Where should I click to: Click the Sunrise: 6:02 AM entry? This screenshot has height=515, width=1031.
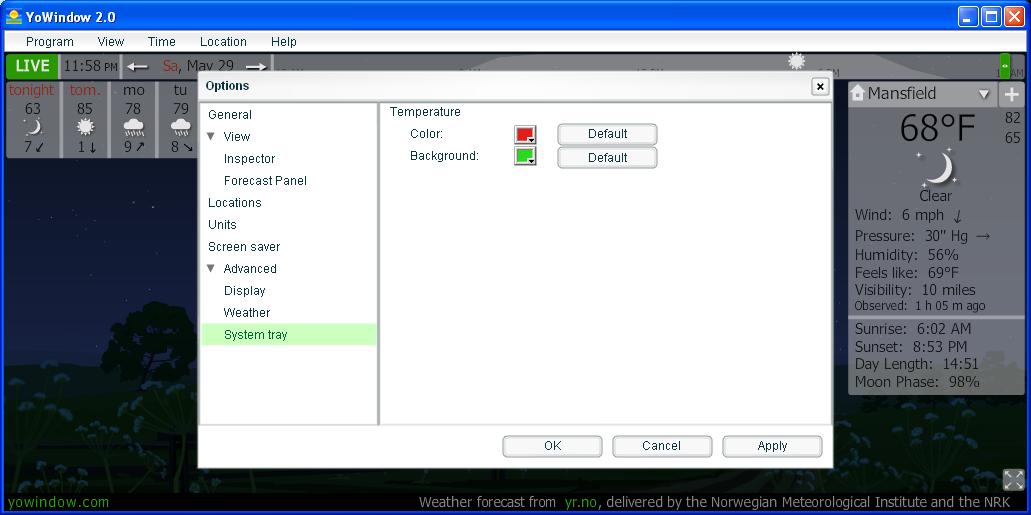913,329
